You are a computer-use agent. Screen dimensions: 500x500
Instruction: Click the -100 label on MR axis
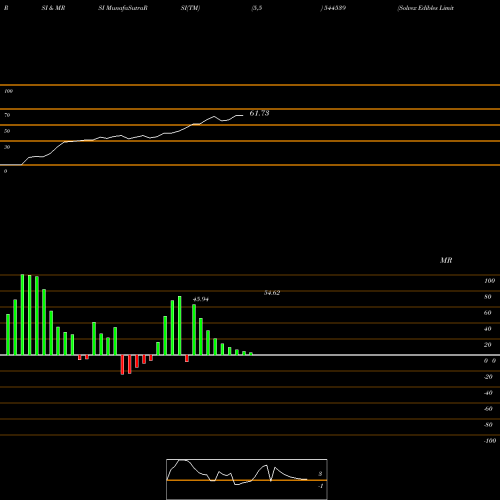coord(490,441)
